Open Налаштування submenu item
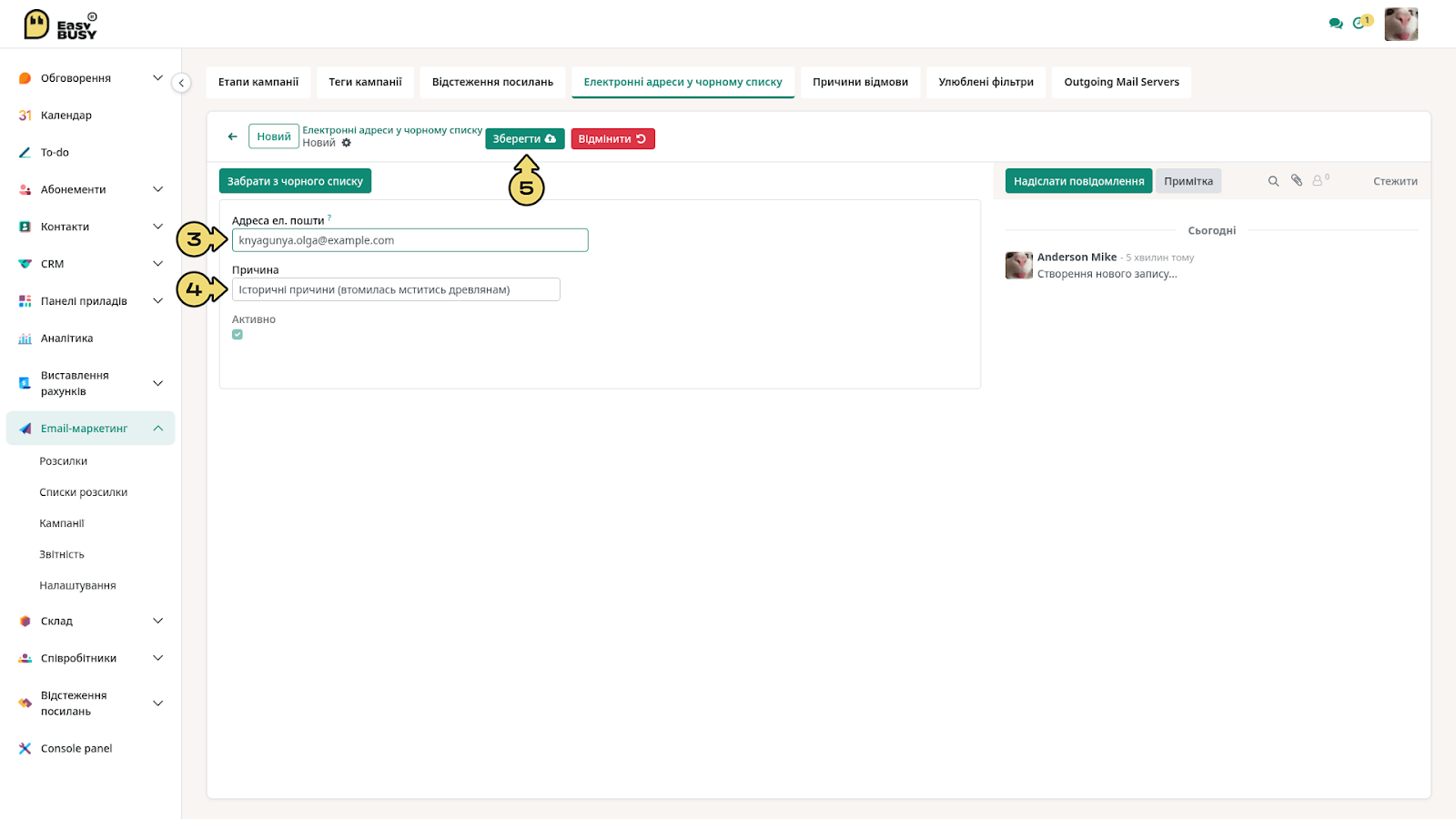The width and height of the screenshot is (1456, 819). [78, 585]
